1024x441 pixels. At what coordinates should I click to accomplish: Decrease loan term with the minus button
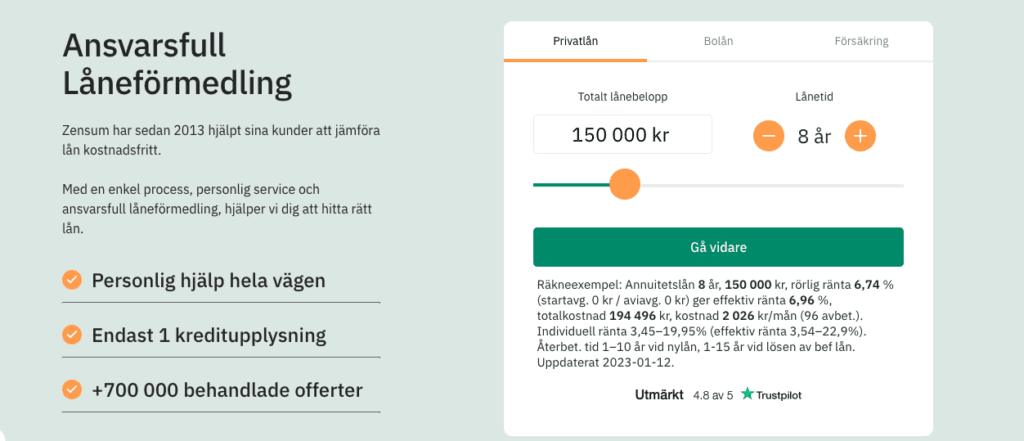click(768, 136)
